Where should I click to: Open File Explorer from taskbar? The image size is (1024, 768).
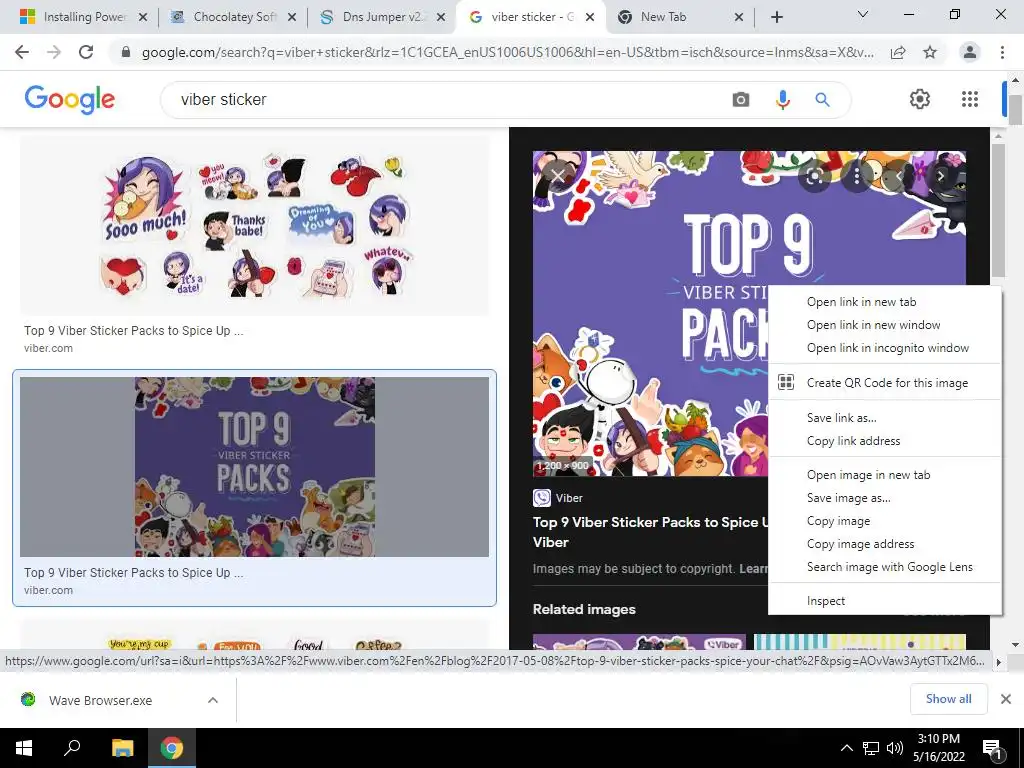click(122, 748)
